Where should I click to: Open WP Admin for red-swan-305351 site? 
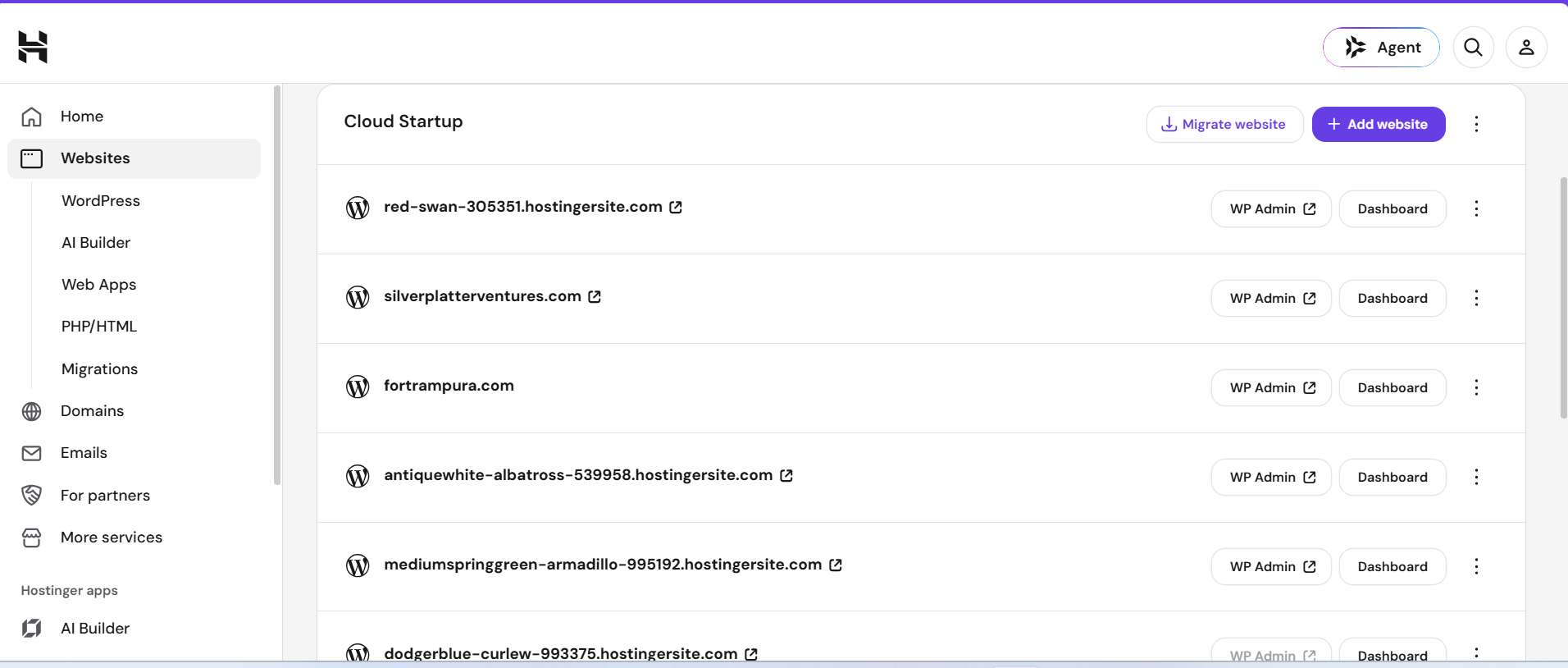1271,209
